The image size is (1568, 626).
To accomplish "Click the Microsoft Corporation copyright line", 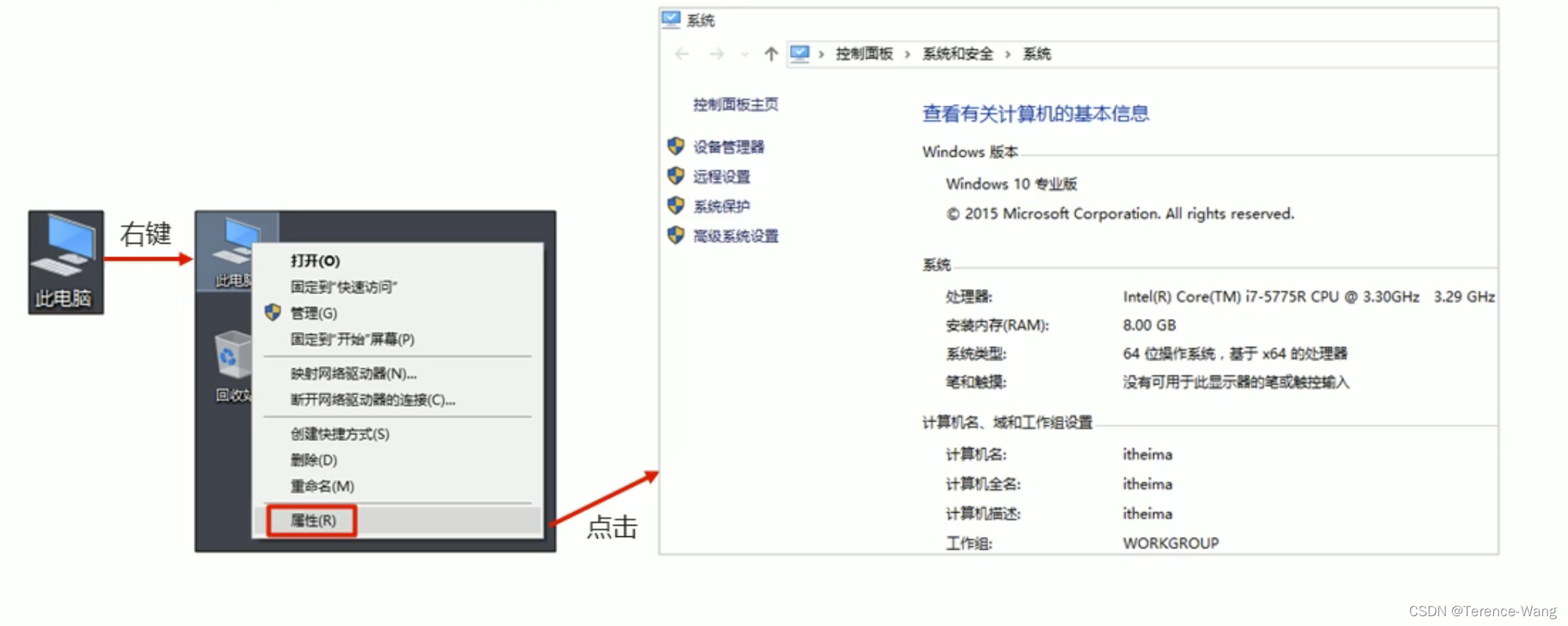I will [x=1119, y=213].
